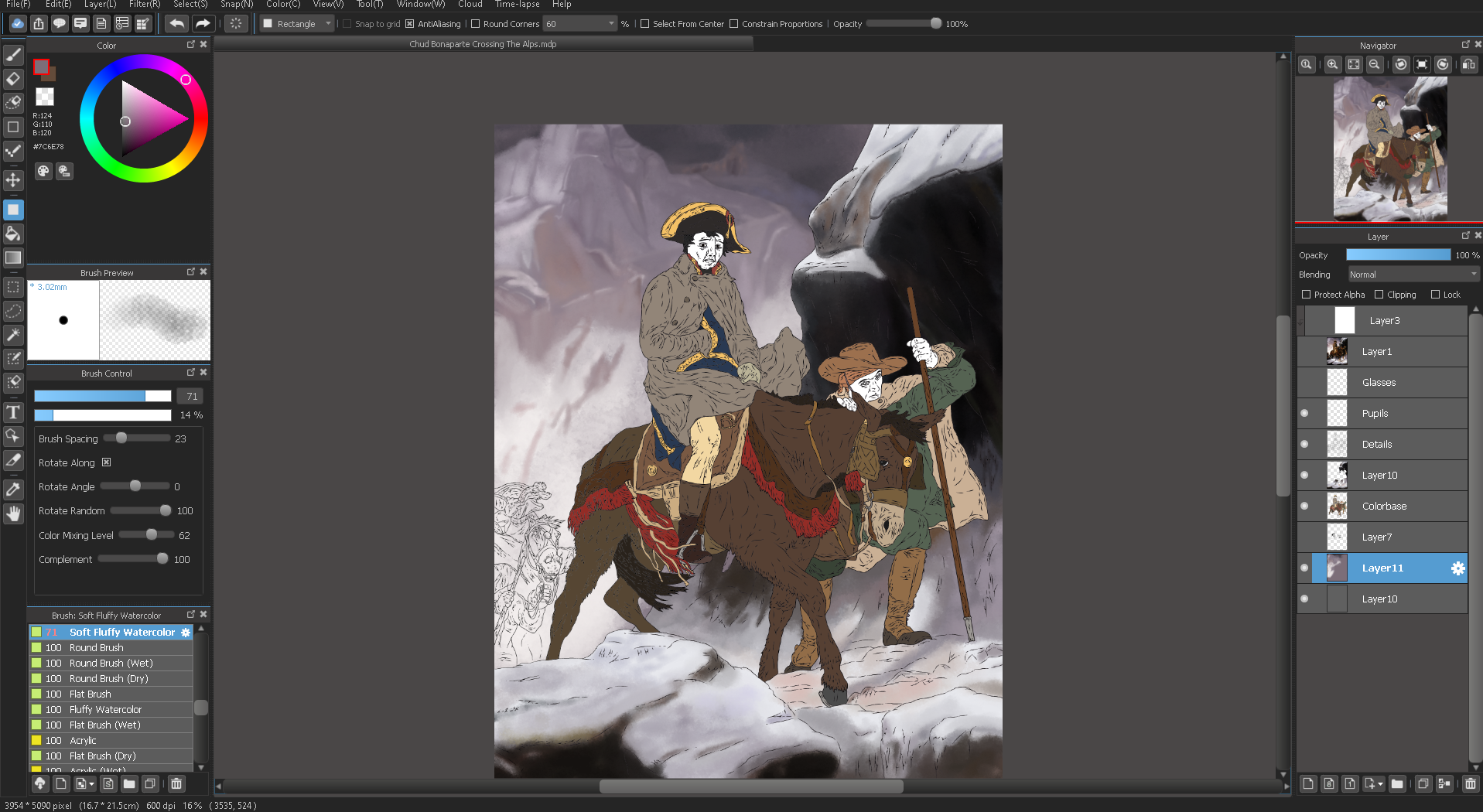The height and width of the screenshot is (812, 1483).
Task: Click the Color Mixing Level slider
Action: pos(147,535)
